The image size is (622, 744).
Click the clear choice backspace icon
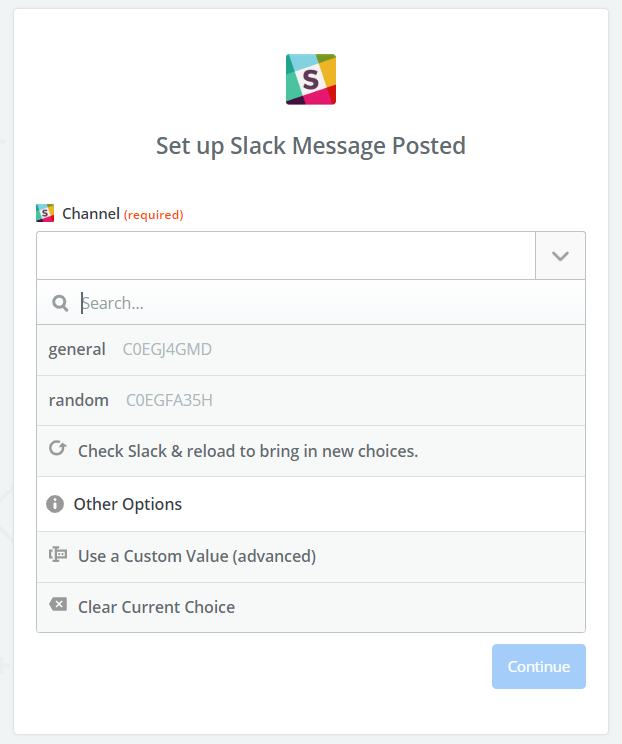[58, 606]
